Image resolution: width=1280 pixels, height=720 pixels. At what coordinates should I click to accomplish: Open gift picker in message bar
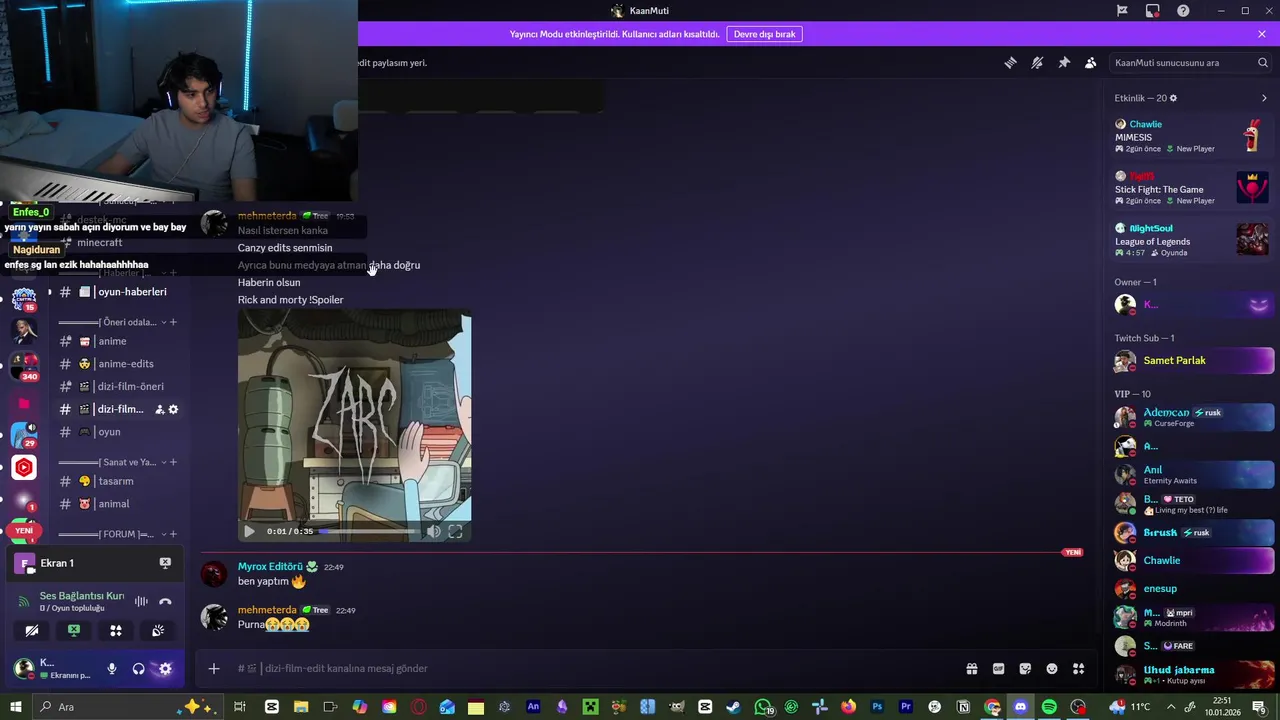[971, 668]
